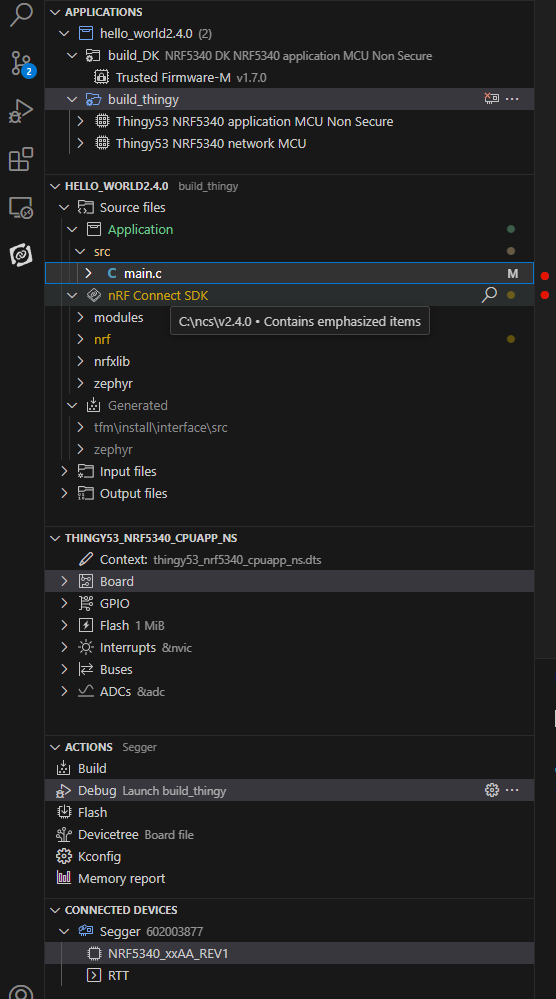Select NRF5340_xxAA_REV1 device
Screen dimensions: 556x999
coord(289,954)
